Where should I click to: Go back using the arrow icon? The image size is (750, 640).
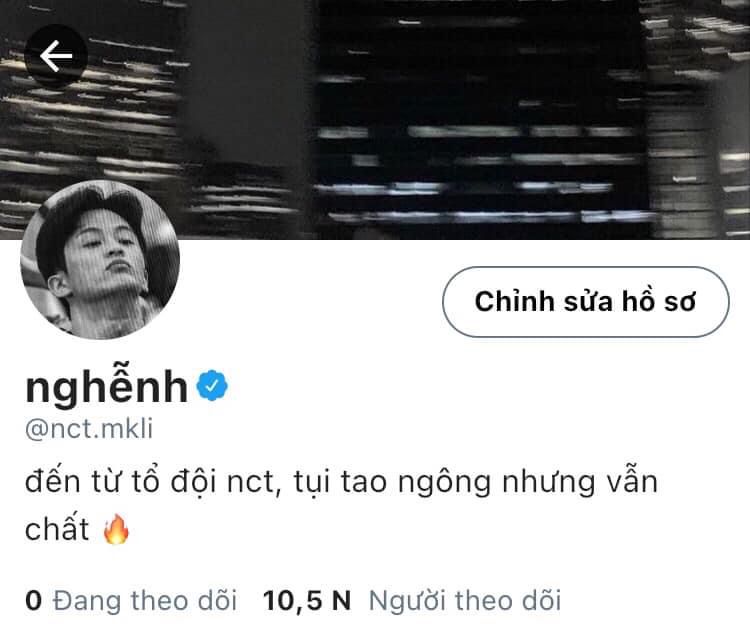point(56,56)
